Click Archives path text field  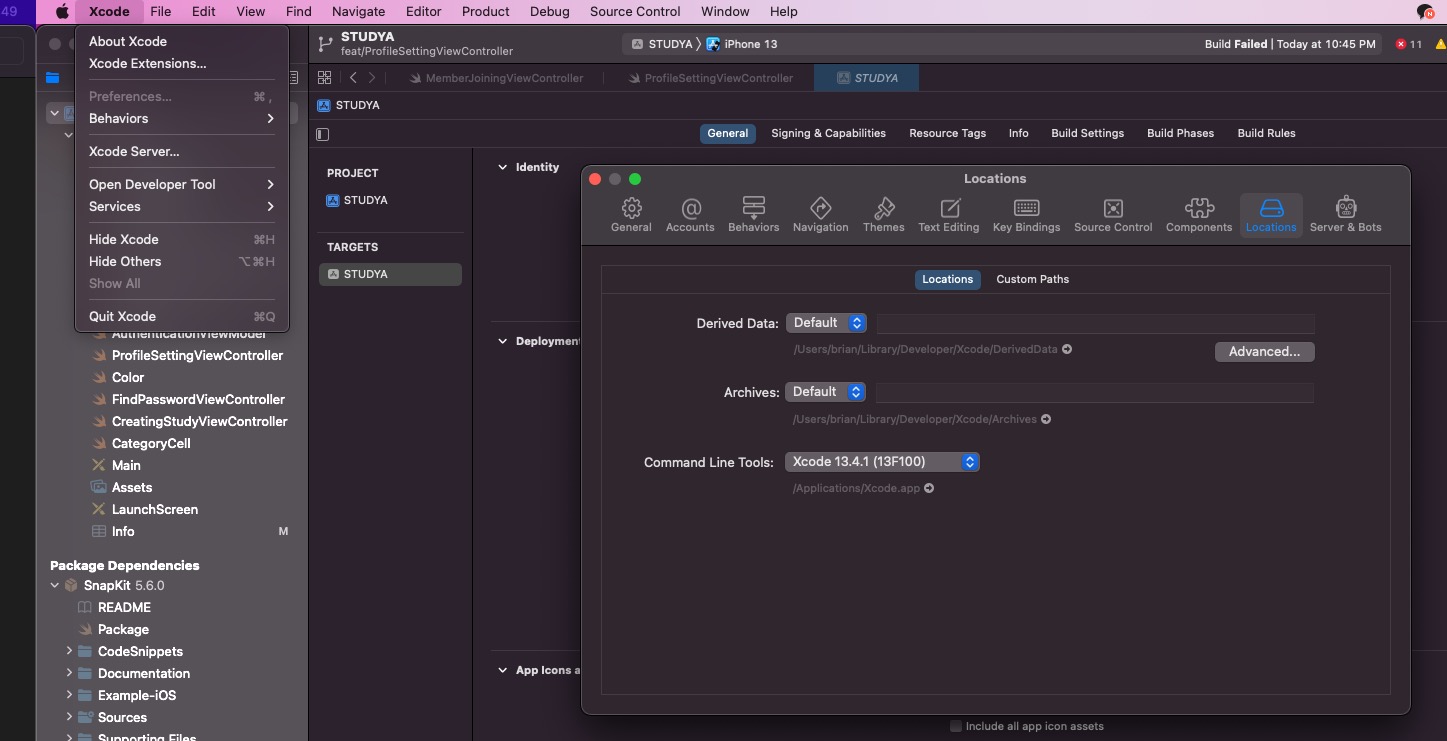pyautogui.click(x=1095, y=392)
